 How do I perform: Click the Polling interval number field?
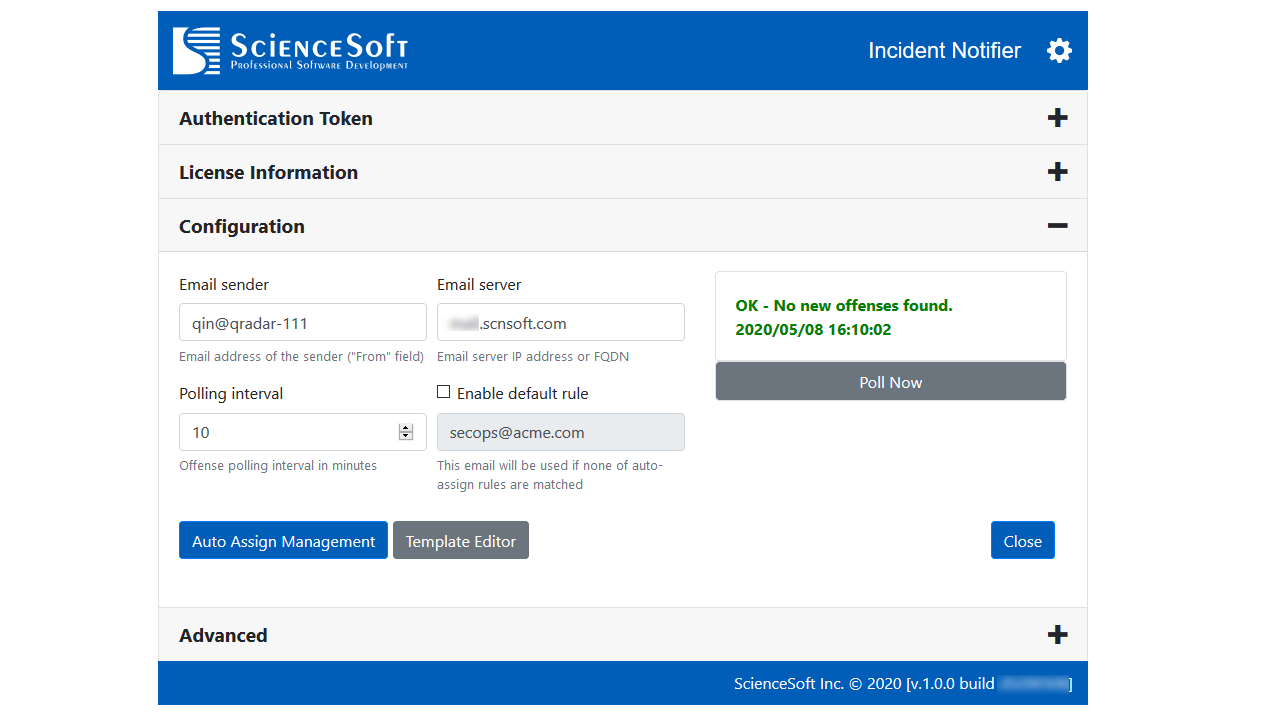click(288, 433)
